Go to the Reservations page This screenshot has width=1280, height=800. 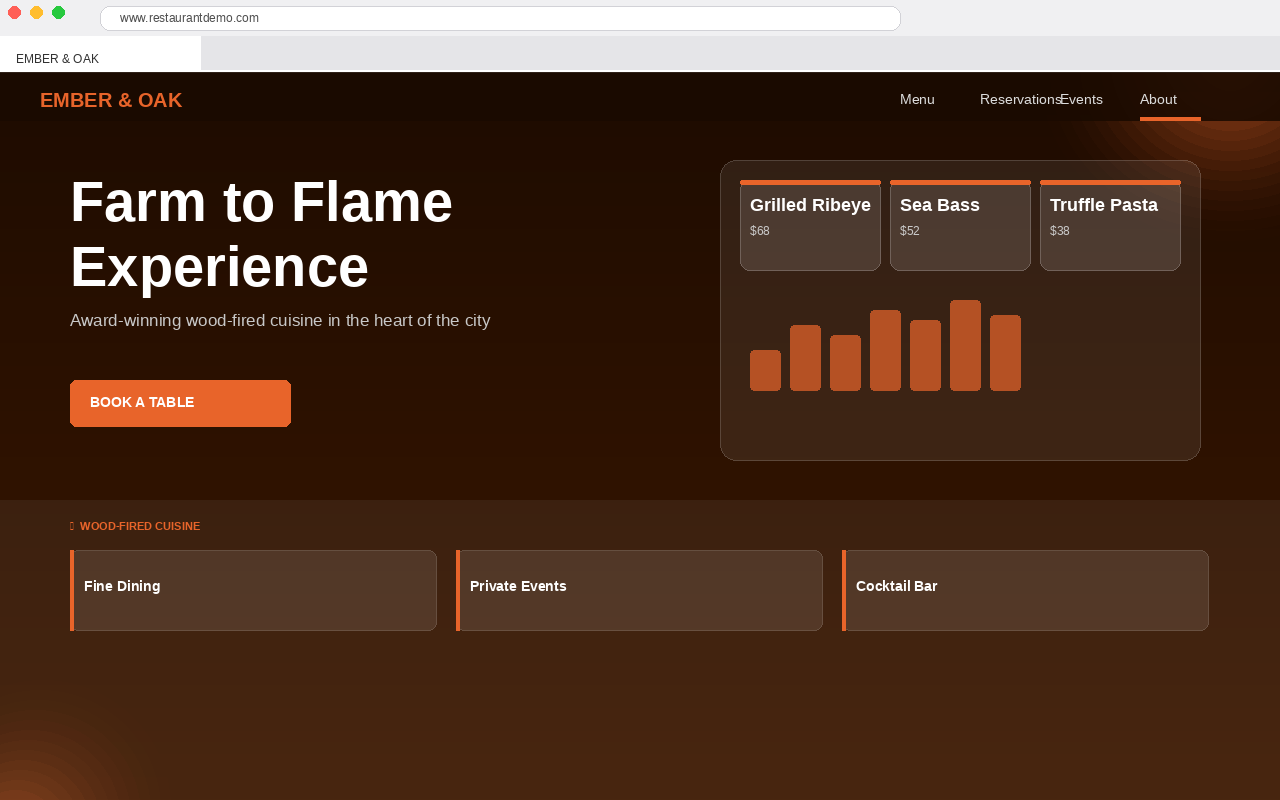[1021, 99]
